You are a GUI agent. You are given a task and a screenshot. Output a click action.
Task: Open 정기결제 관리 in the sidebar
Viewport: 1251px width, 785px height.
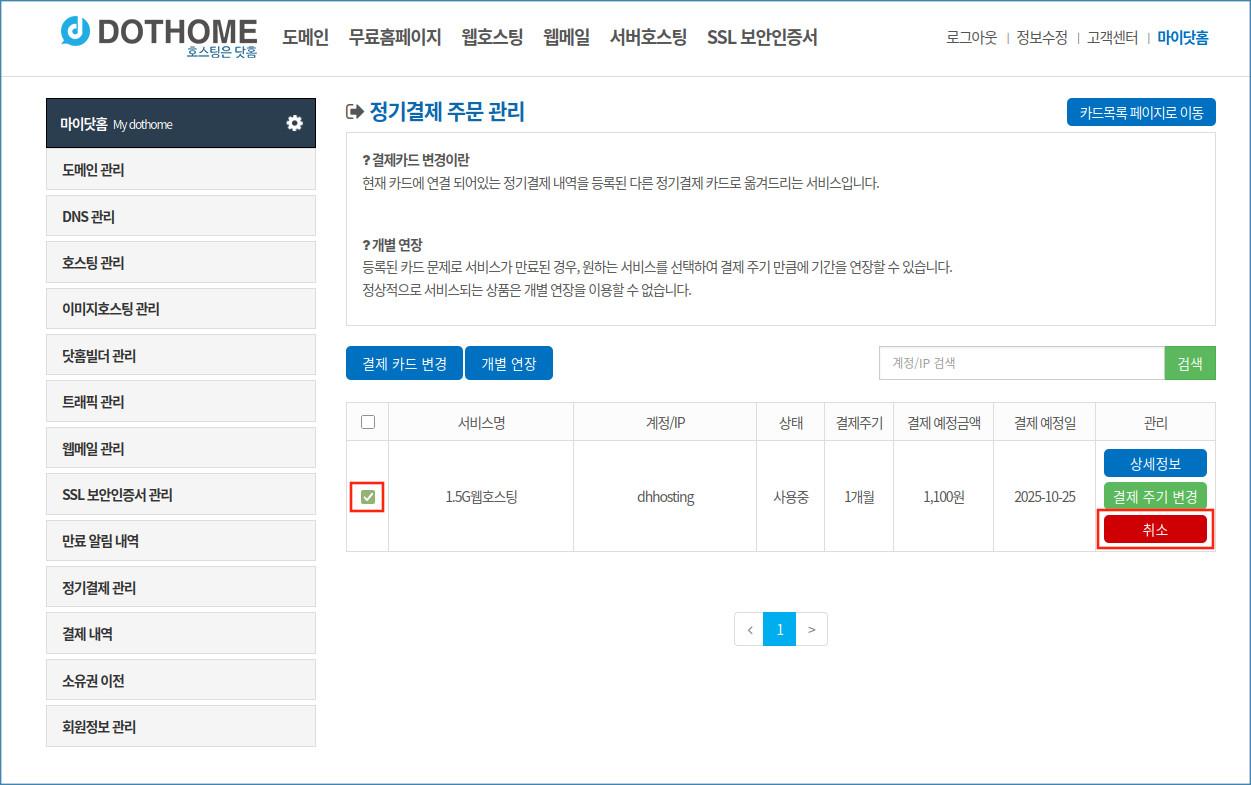click(x=181, y=588)
